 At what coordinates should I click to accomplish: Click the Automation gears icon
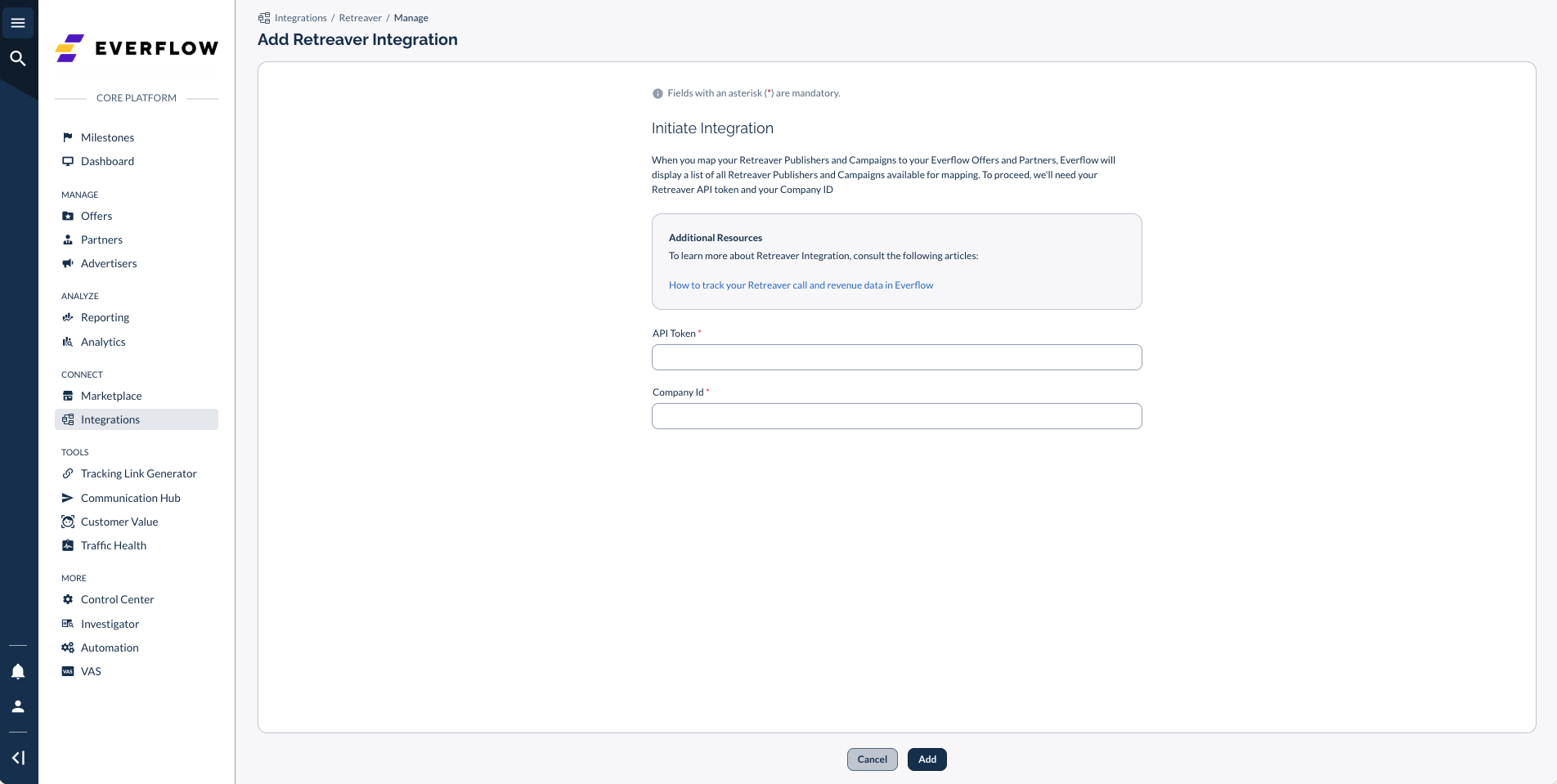tap(68, 647)
